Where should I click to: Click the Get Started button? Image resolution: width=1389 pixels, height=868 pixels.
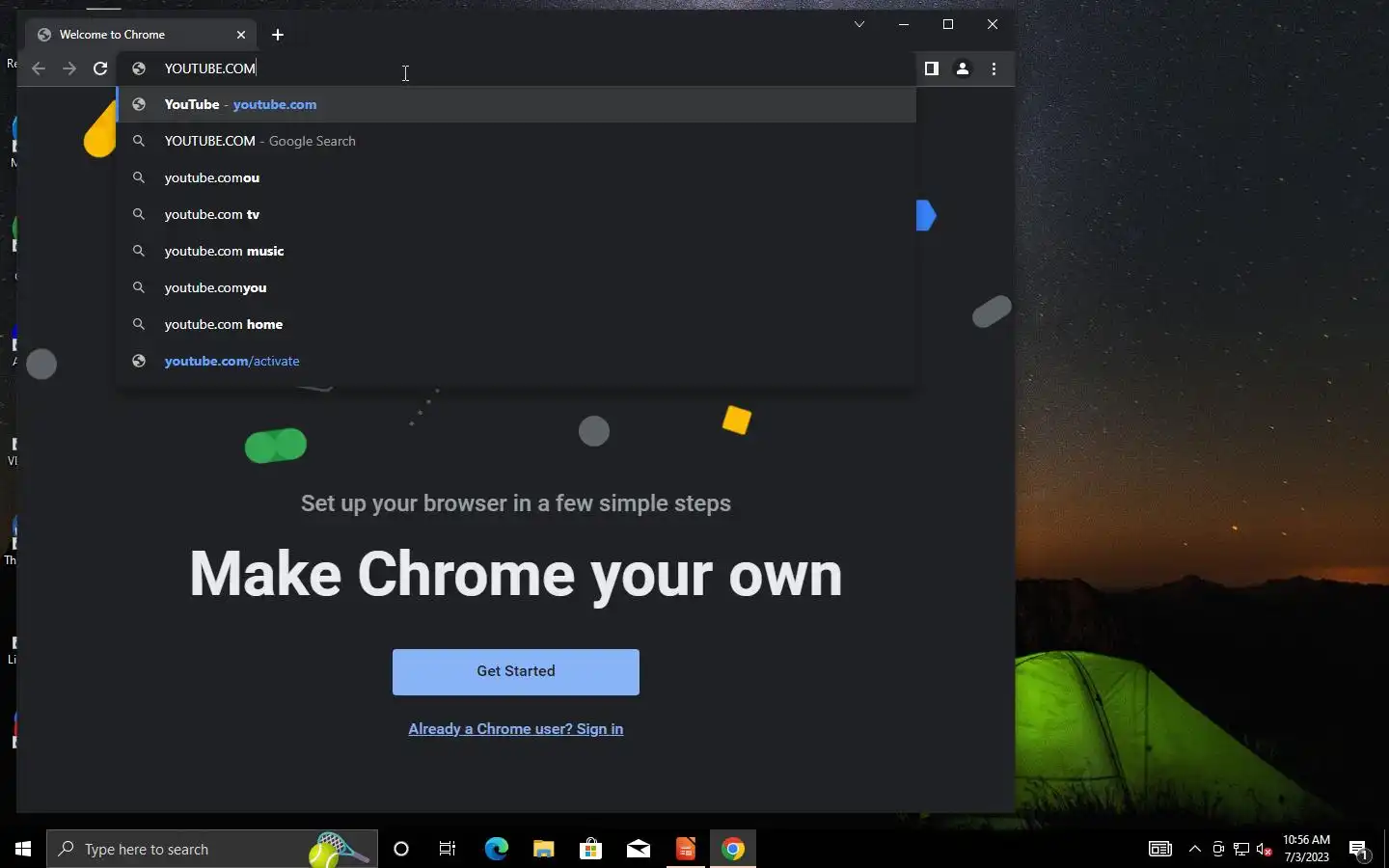pos(516,672)
